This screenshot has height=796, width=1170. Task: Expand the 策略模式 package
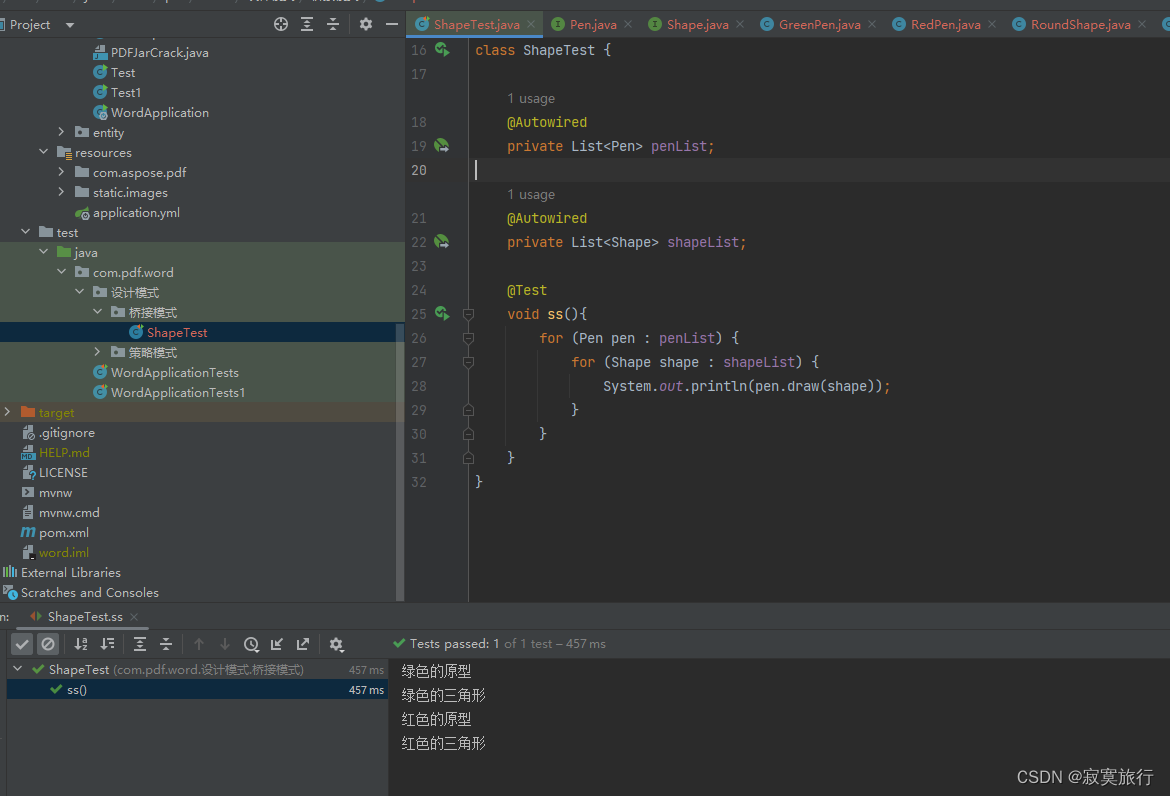pyautogui.click(x=97, y=352)
